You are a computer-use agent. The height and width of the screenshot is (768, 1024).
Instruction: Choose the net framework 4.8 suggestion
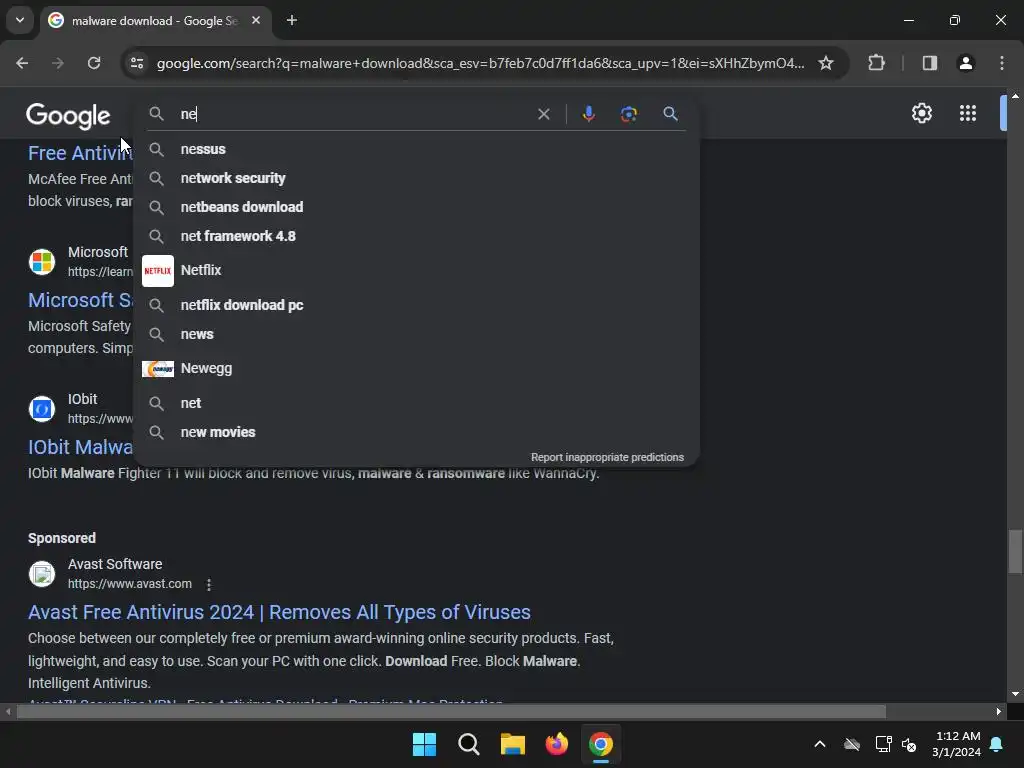point(417,236)
